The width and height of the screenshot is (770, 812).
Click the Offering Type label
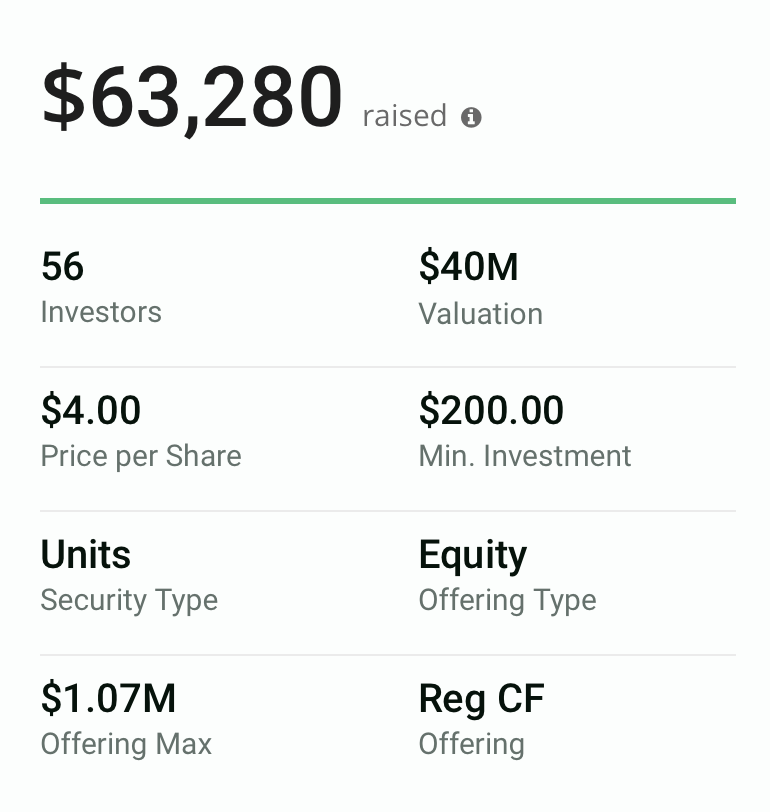(507, 600)
